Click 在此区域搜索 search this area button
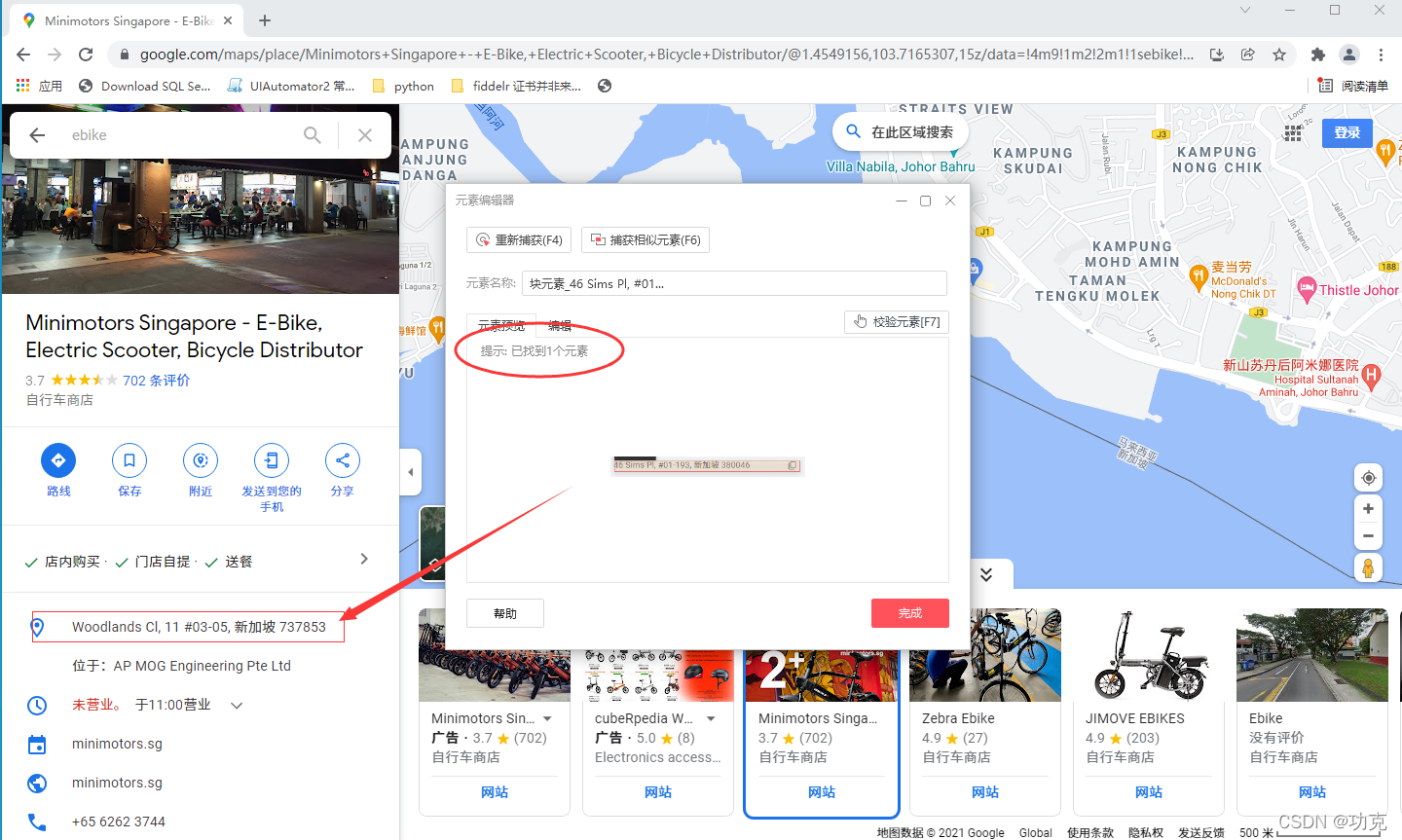 click(x=901, y=132)
